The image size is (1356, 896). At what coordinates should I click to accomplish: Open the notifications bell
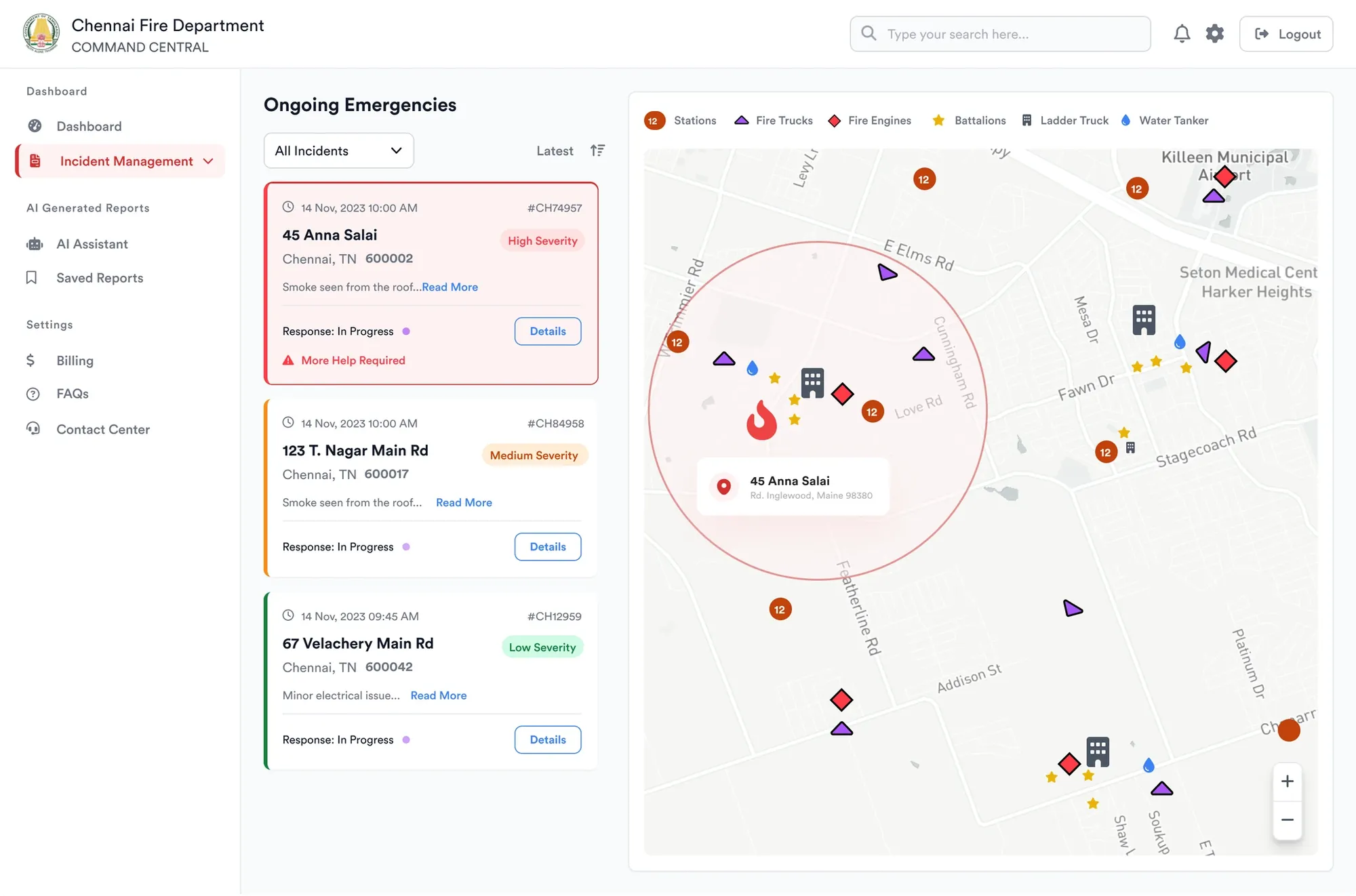pyautogui.click(x=1182, y=34)
